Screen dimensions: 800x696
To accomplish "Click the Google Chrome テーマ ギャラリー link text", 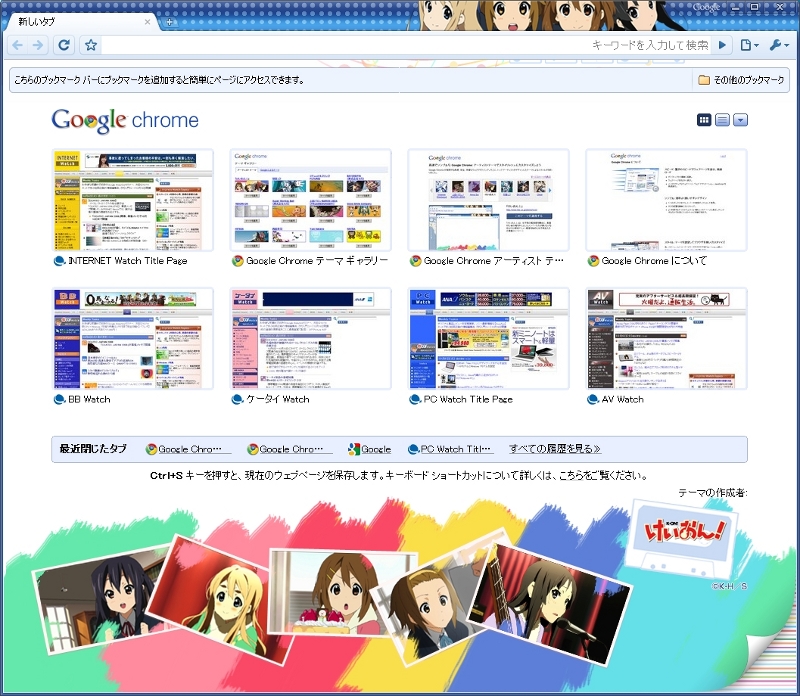I will pos(317,261).
